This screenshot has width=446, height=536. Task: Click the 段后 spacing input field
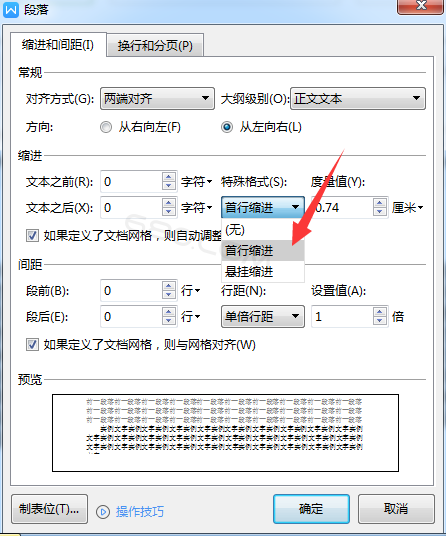tap(131, 317)
